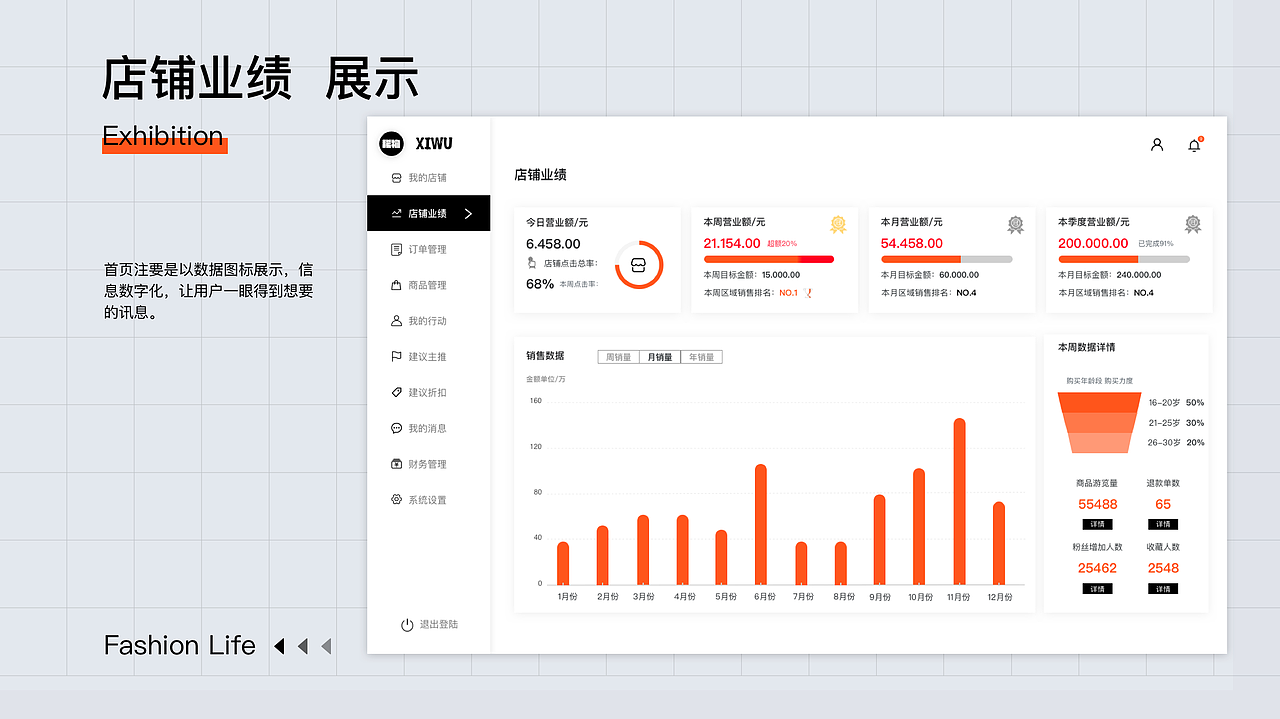1280x719 pixels.
Task: Select the 建议主推 flag icon
Action: (x=398, y=356)
